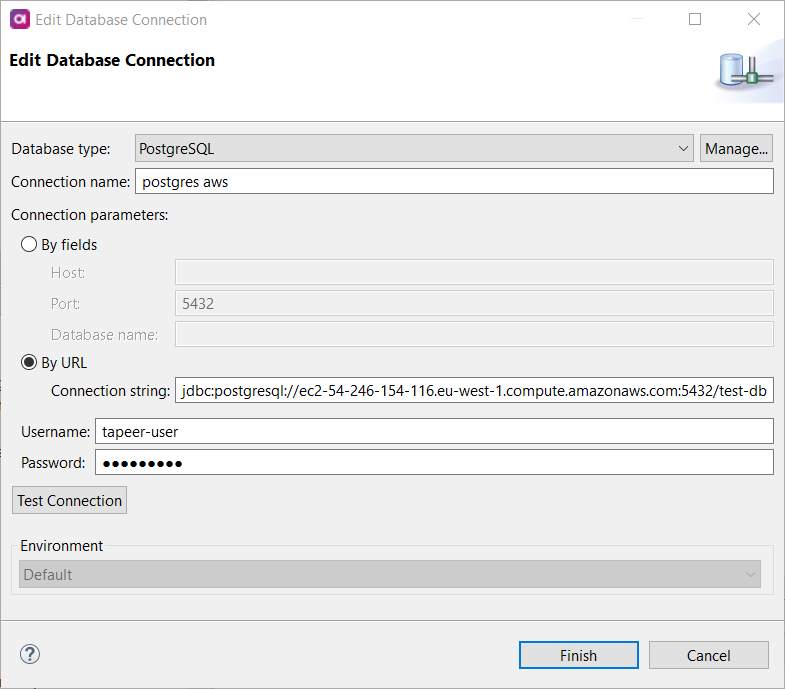Click the Username field containing tapeer-user
The image size is (785, 689).
[x=434, y=431]
